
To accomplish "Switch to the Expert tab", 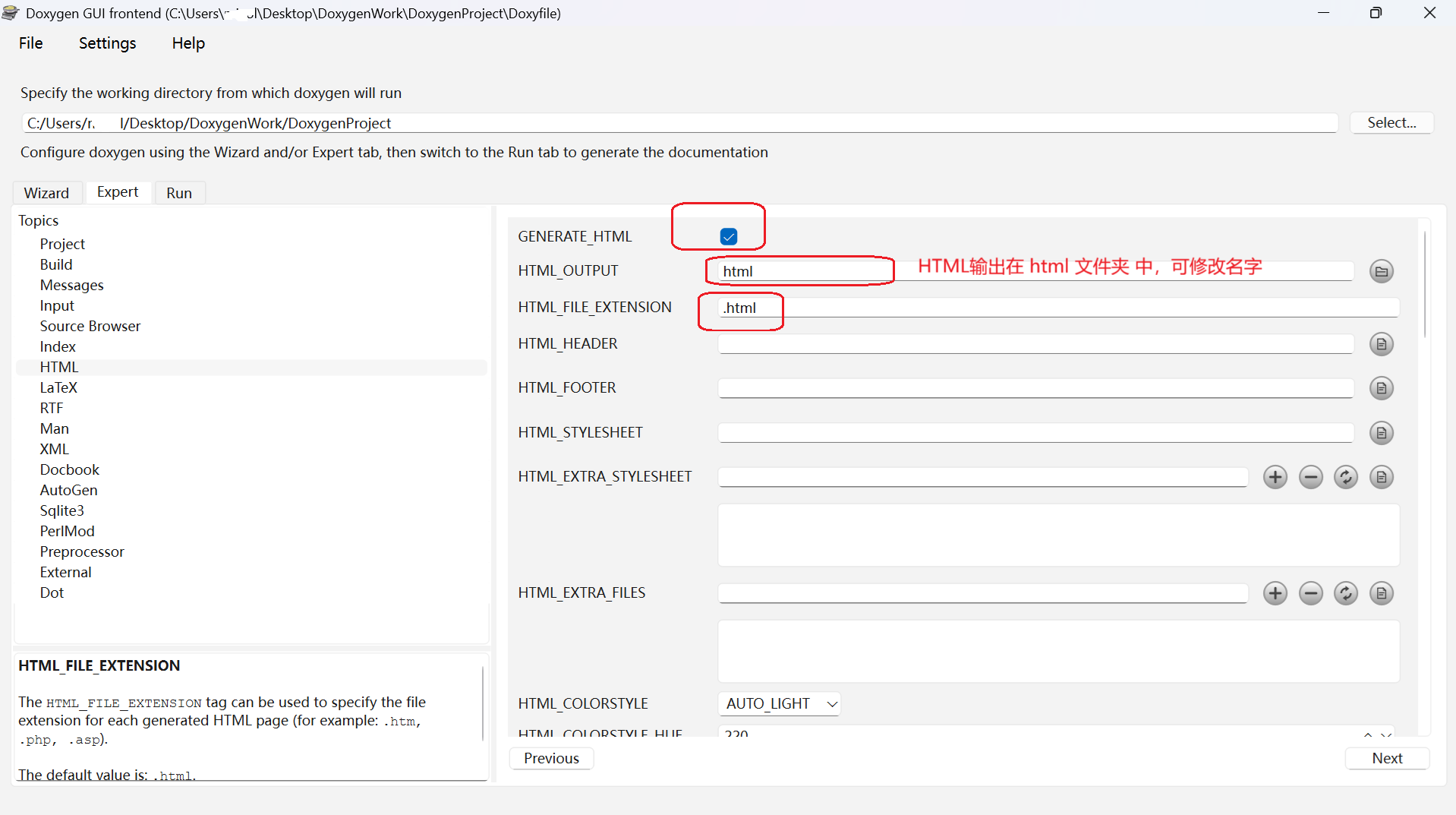I will 118,192.
